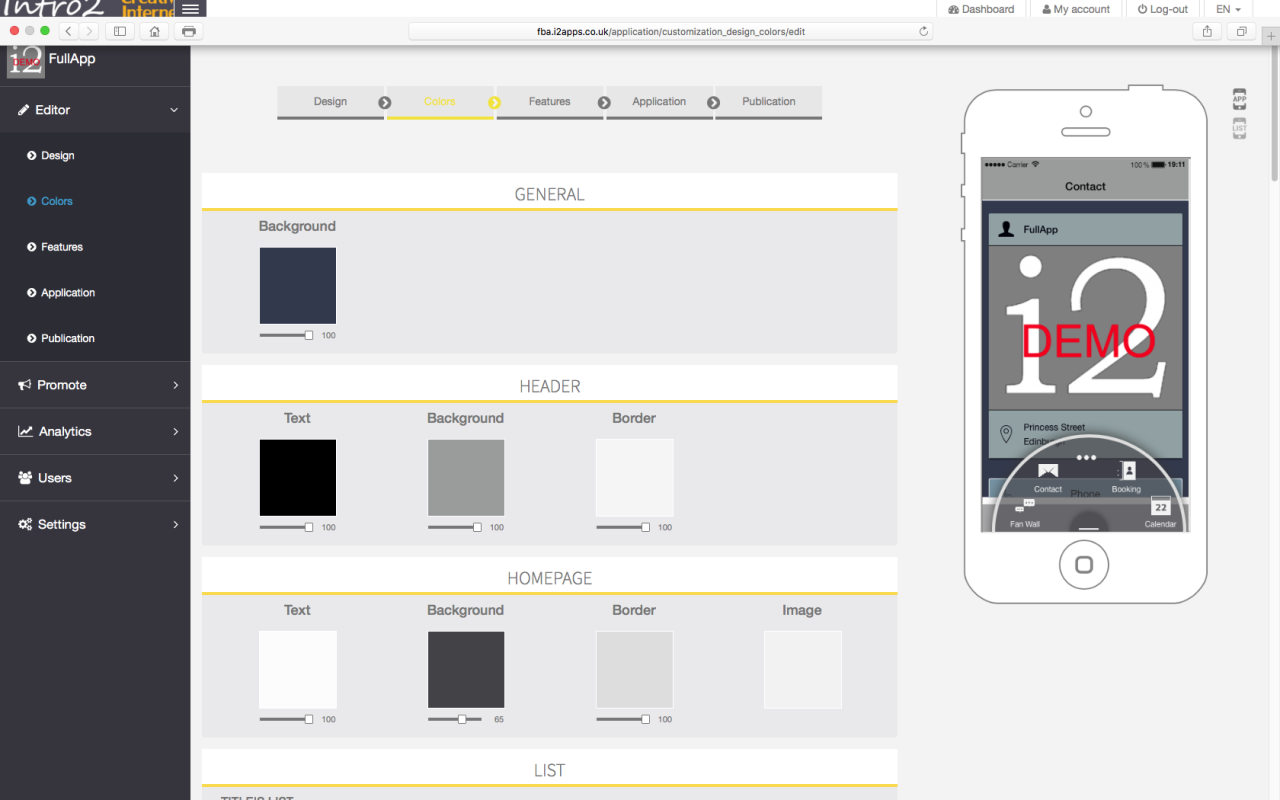Open the Dashboard link

pos(981,9)
